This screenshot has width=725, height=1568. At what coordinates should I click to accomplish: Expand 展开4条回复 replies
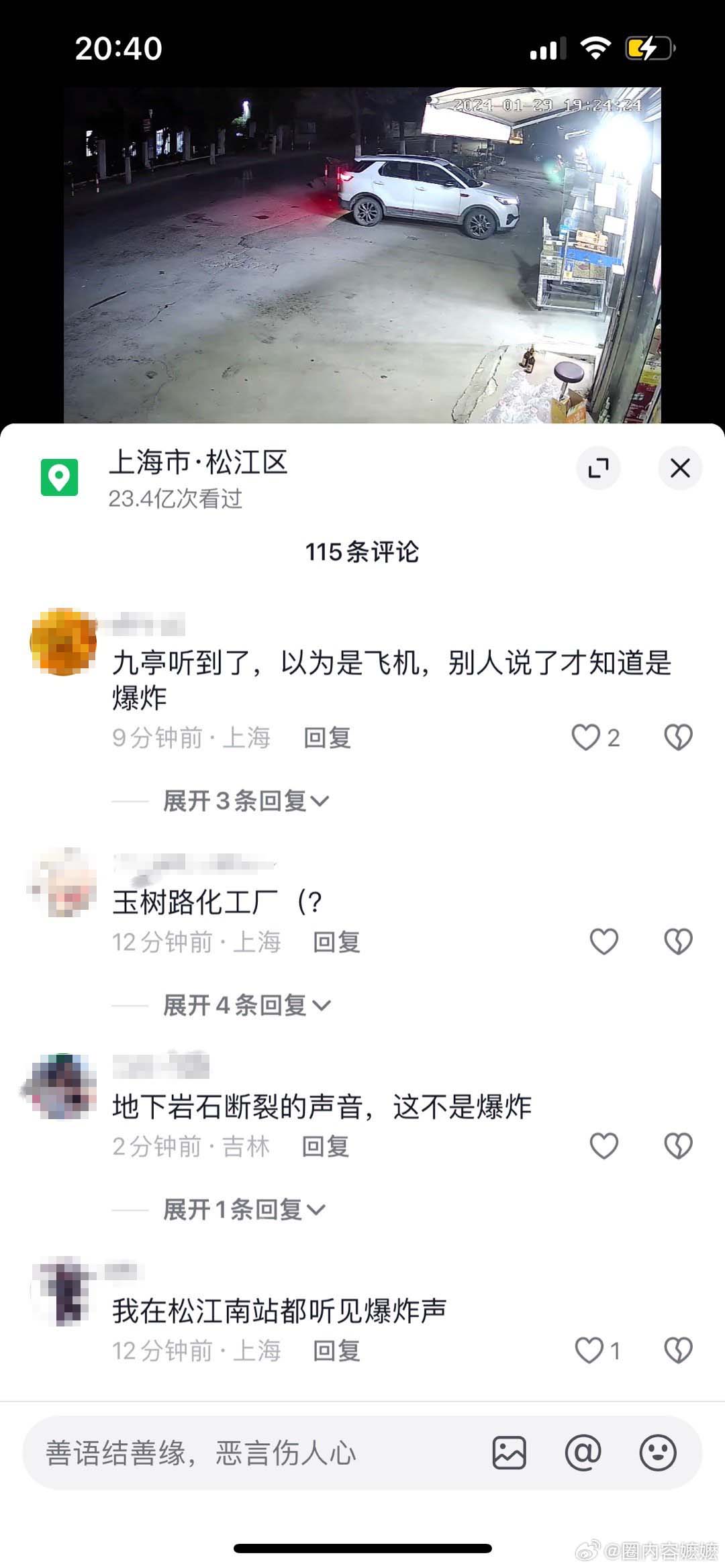(x=246, y=1005)
